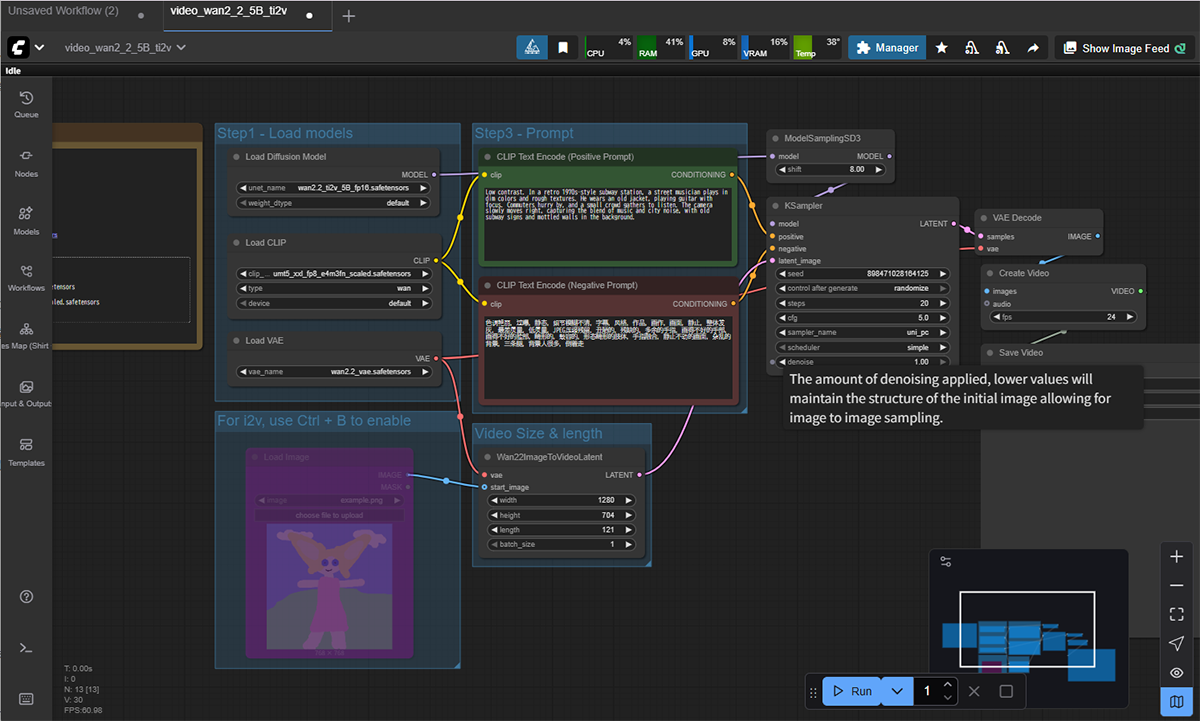Toggle the bottom console panel
Image resolution: width=1200 pixels, height=721 pixels.
26,648
